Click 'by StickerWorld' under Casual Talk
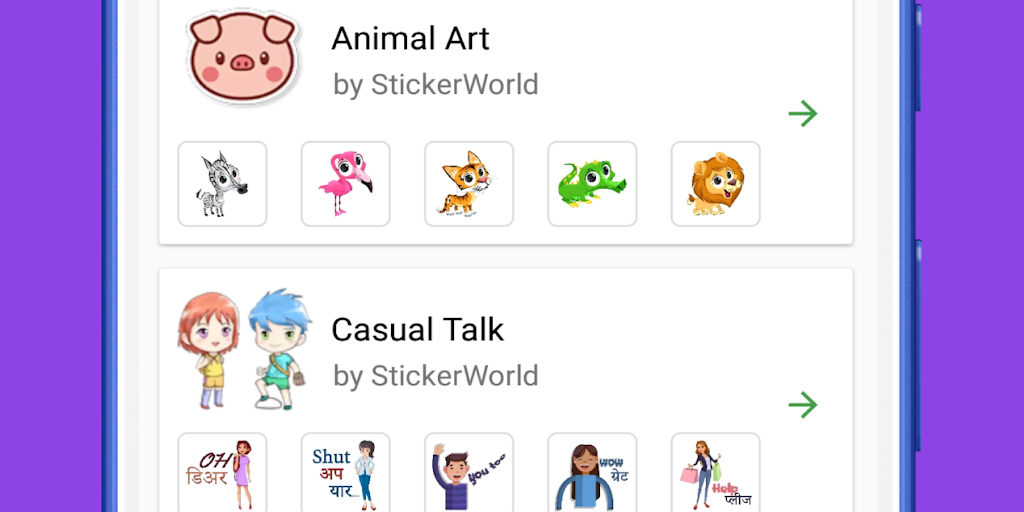This screenshot has width=1024, height=512. point(436,376)
